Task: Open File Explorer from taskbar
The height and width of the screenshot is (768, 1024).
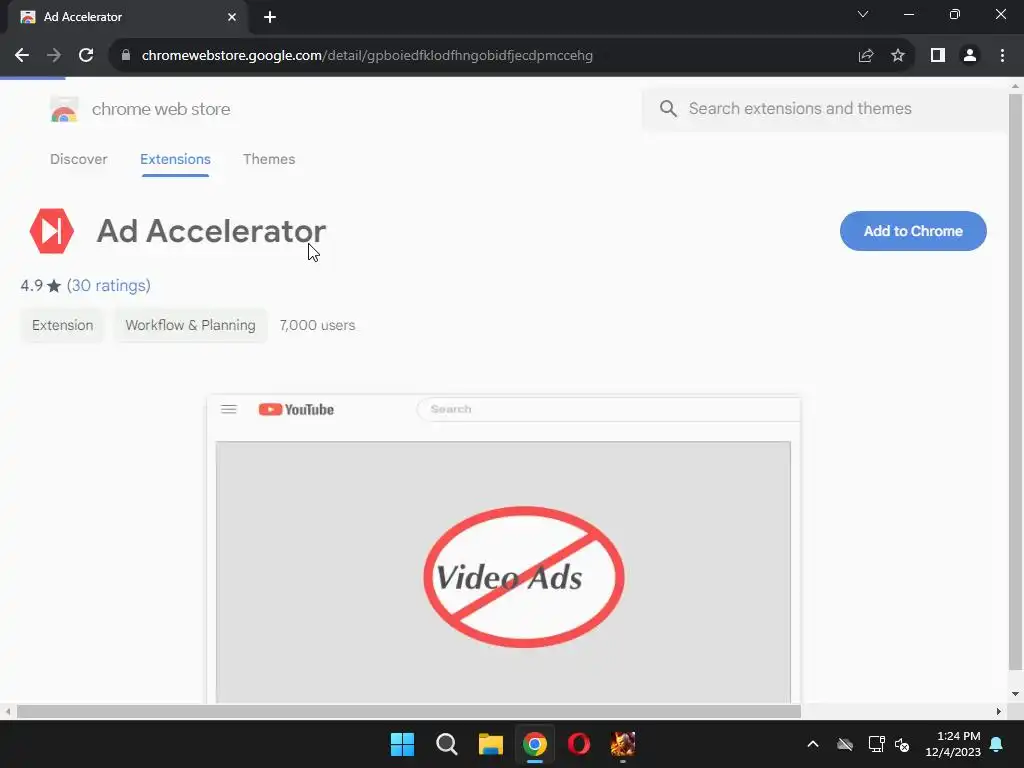Action: (x=490, y=744)
